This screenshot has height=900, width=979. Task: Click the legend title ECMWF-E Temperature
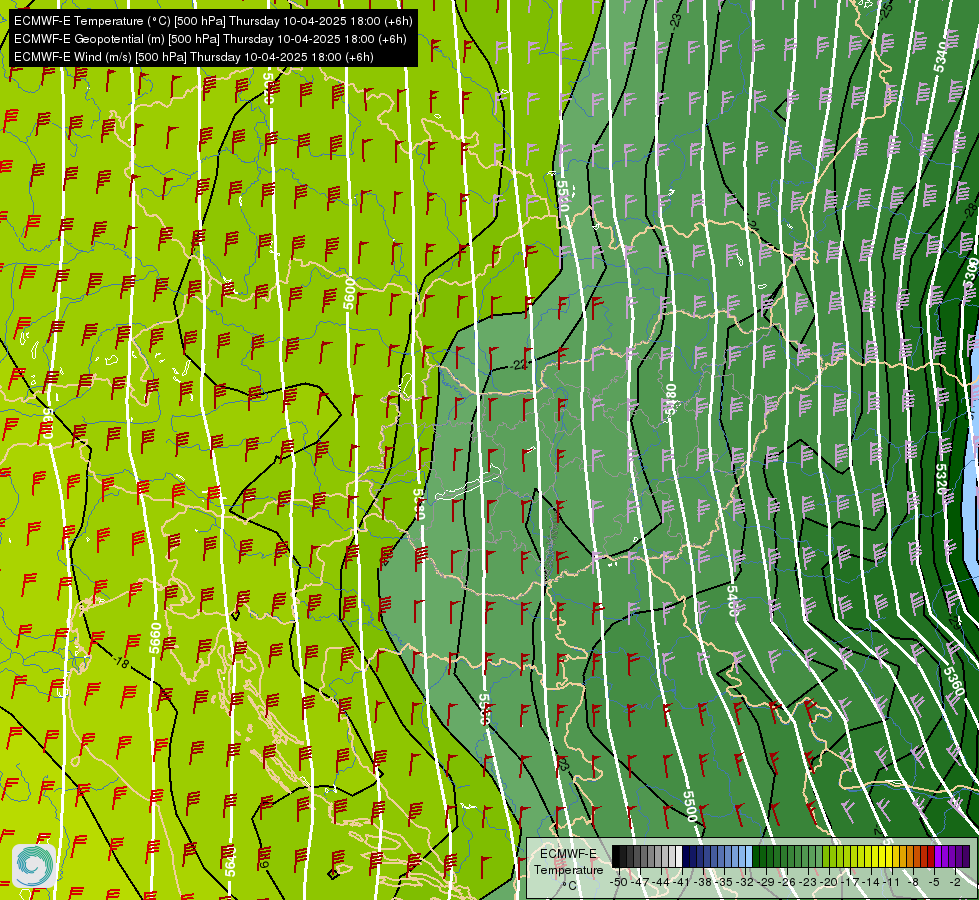569,862
